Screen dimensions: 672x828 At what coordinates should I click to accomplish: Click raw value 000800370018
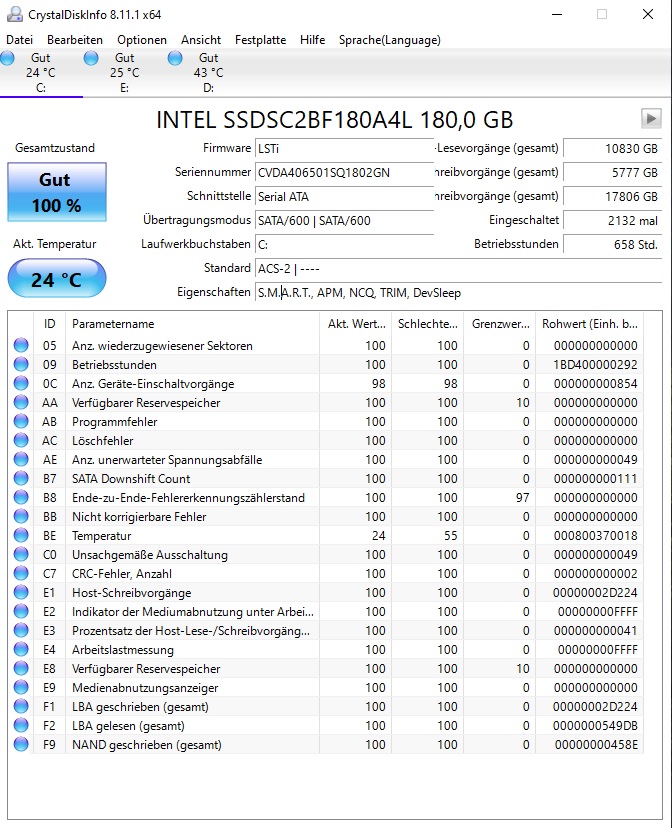595,536
